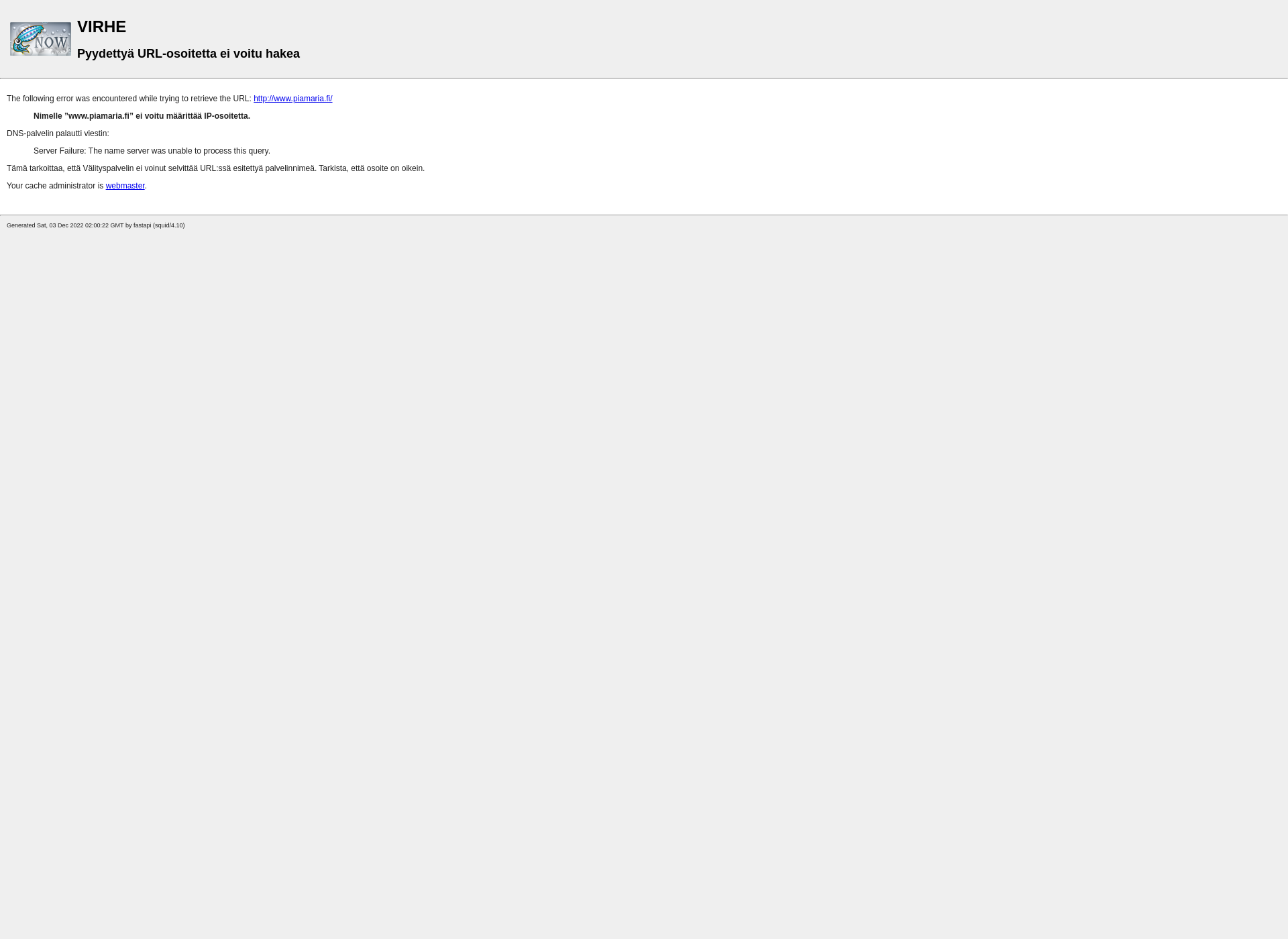Image resolution: width=1288 pixels, height=939 pixels.
Task: Click the VIRHE error heading
Action: pos(101,26)
